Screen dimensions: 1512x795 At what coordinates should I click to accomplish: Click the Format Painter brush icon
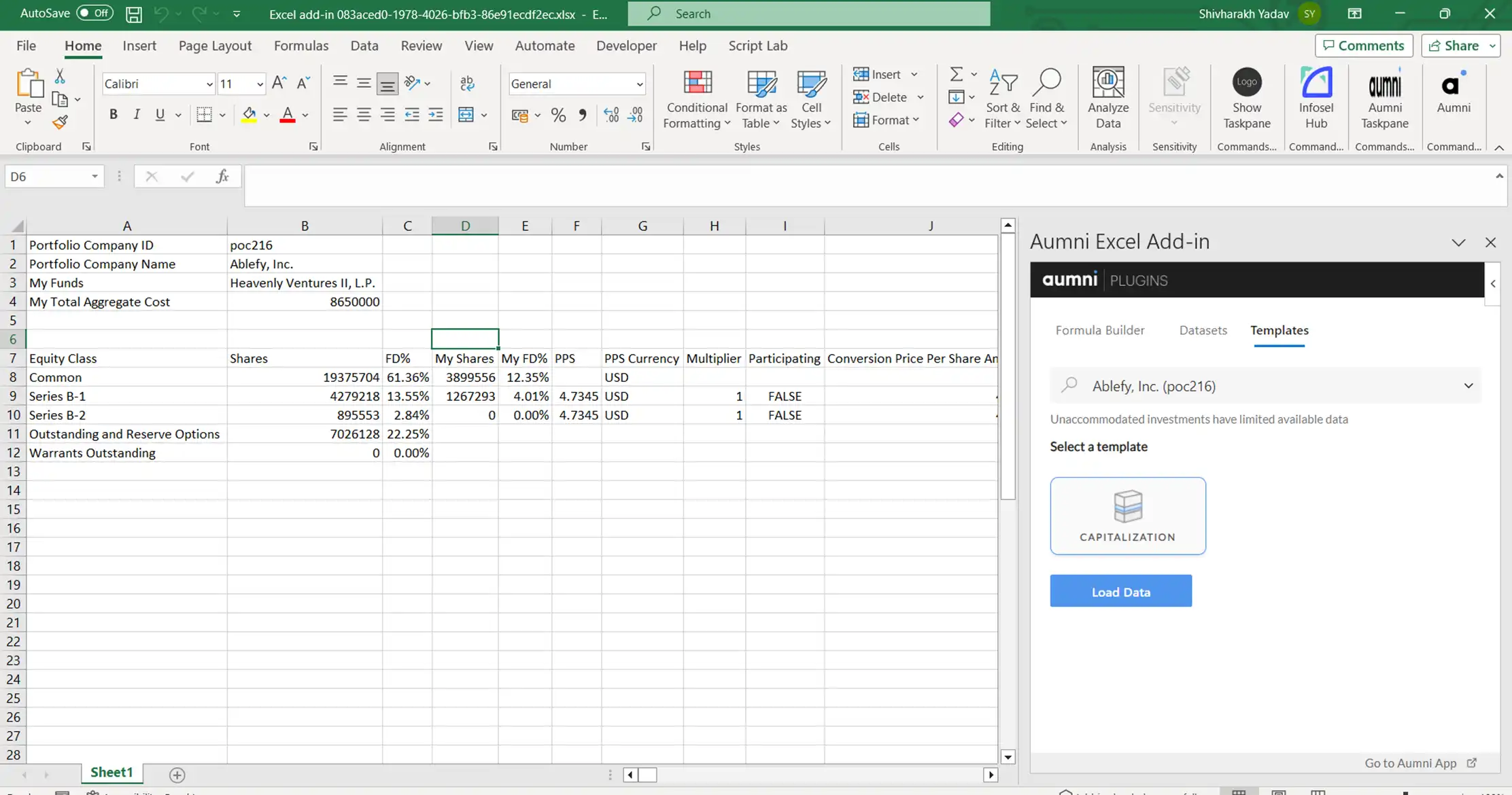(60, 122)
